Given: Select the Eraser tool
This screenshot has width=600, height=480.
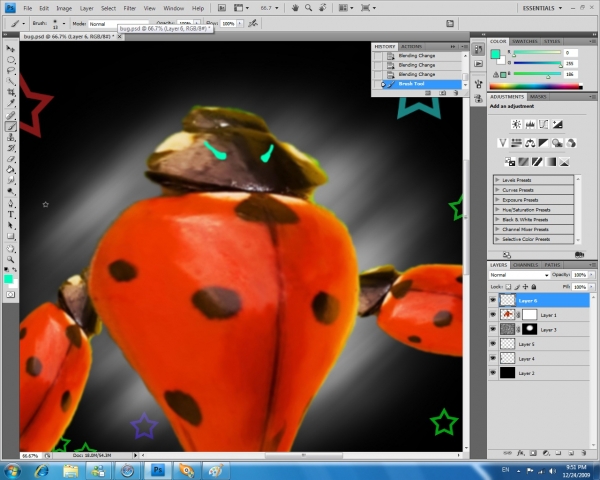Looking at the screenshot, I should point(10,158).
